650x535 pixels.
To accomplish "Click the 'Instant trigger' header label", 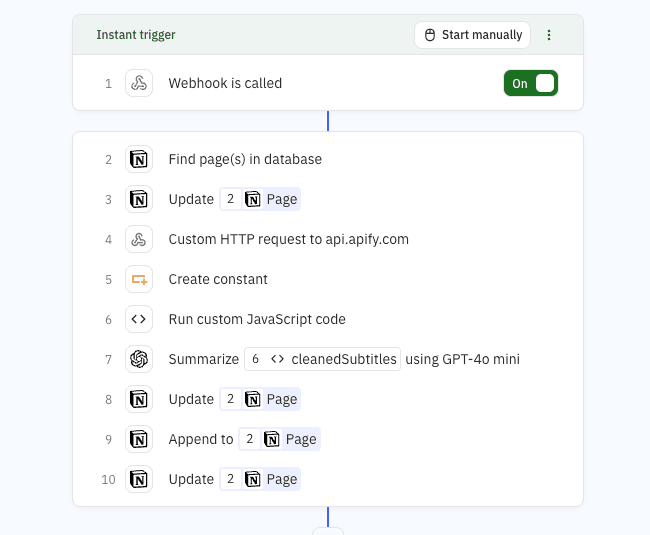I will [x=136, y=35].
